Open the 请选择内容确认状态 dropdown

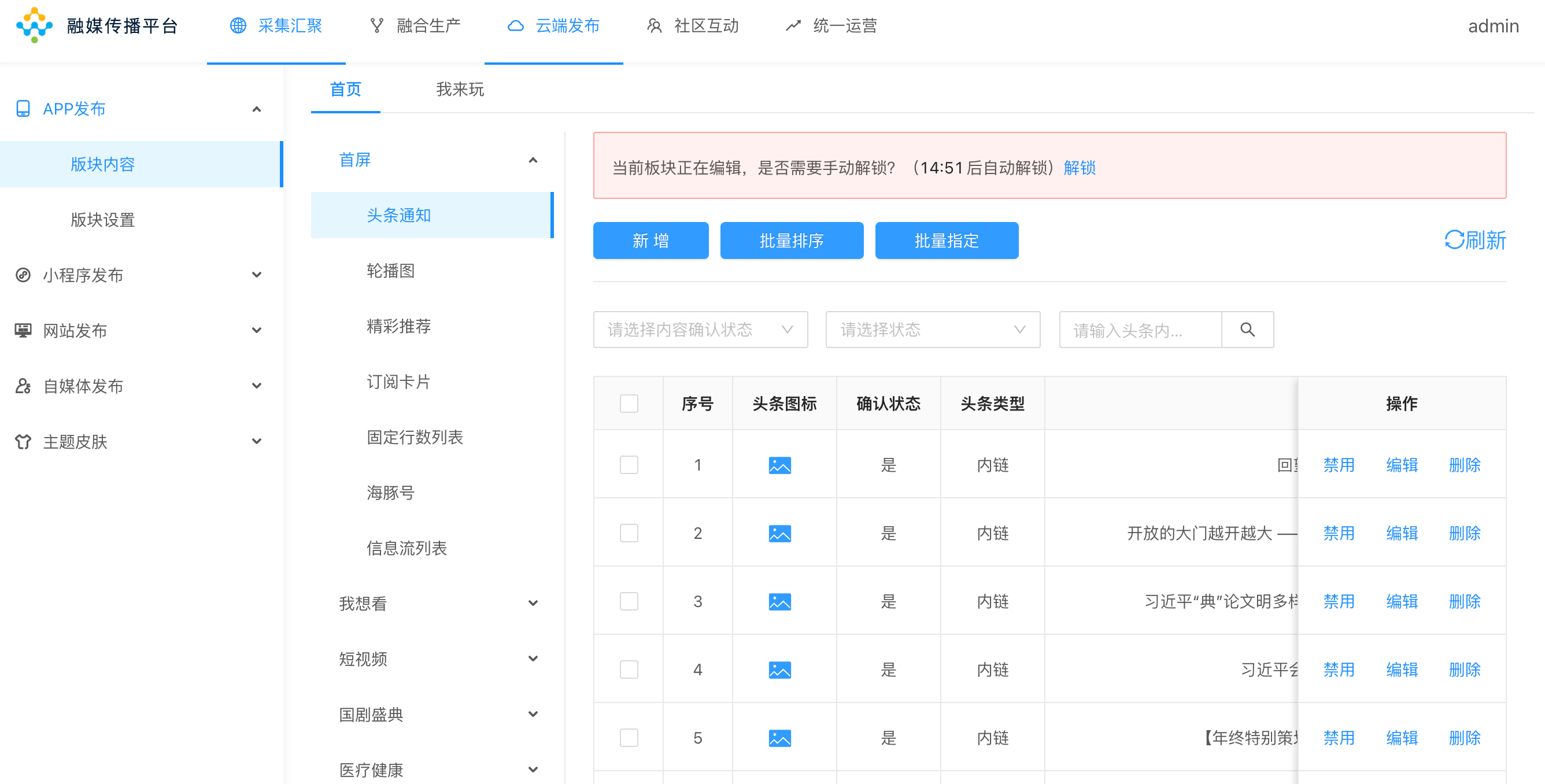point(701,330)
